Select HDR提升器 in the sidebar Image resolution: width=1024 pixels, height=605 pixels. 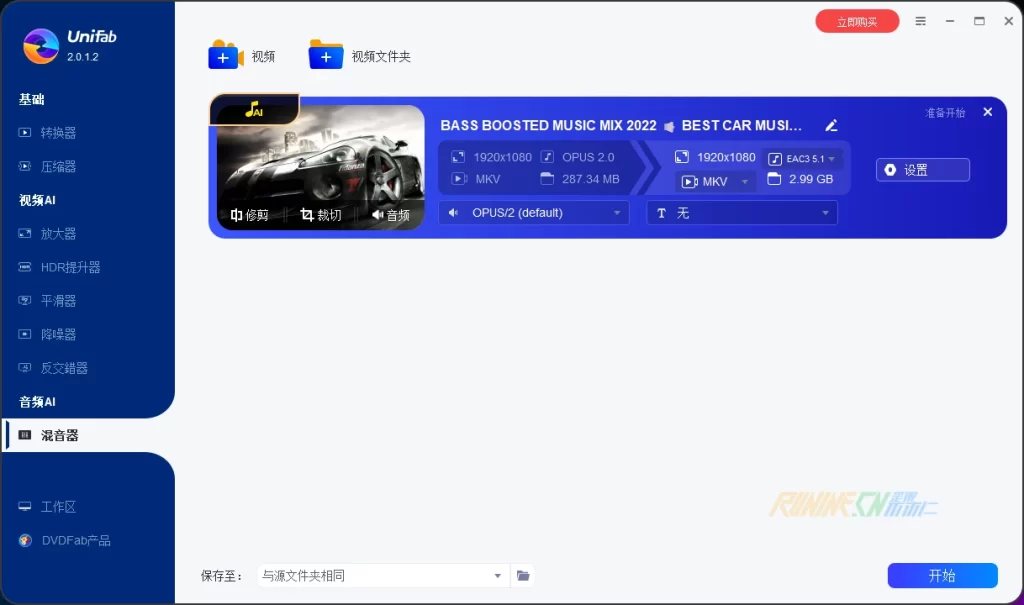[x=70, y=267]
